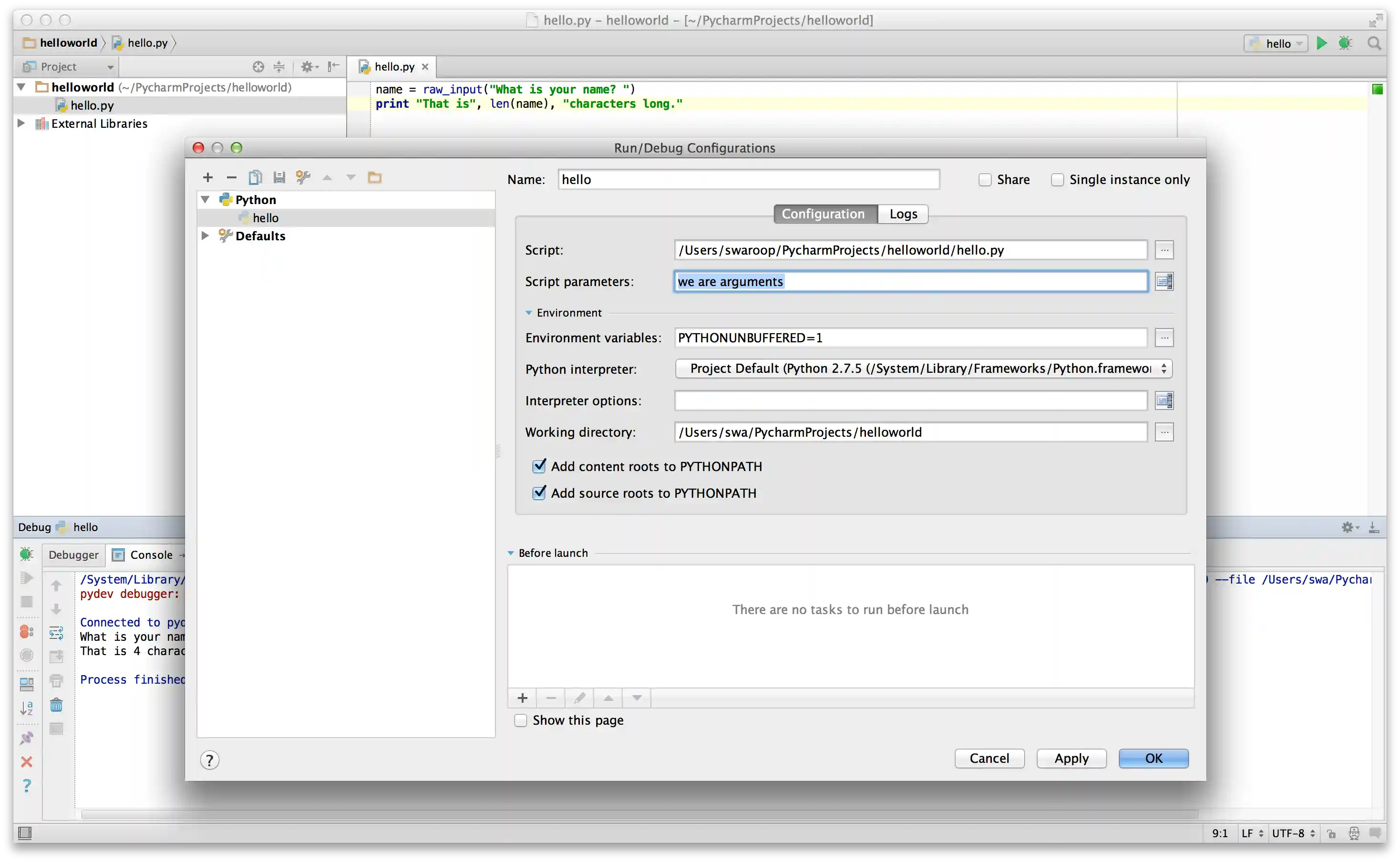This screenshot has height=862, width=1400.
Task: Enable the Share checkbox
Action: point(985,179)
